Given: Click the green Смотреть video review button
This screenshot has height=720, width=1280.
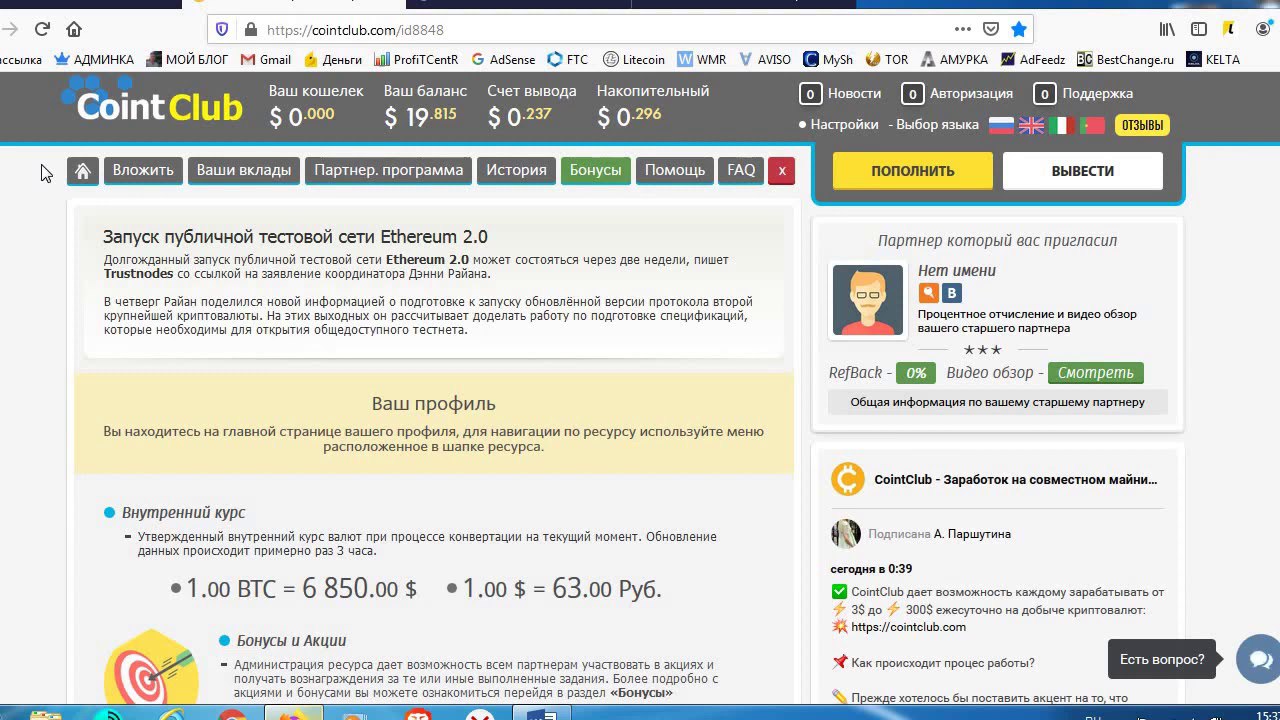Looking at the screenshot, I should (1096, 373).
